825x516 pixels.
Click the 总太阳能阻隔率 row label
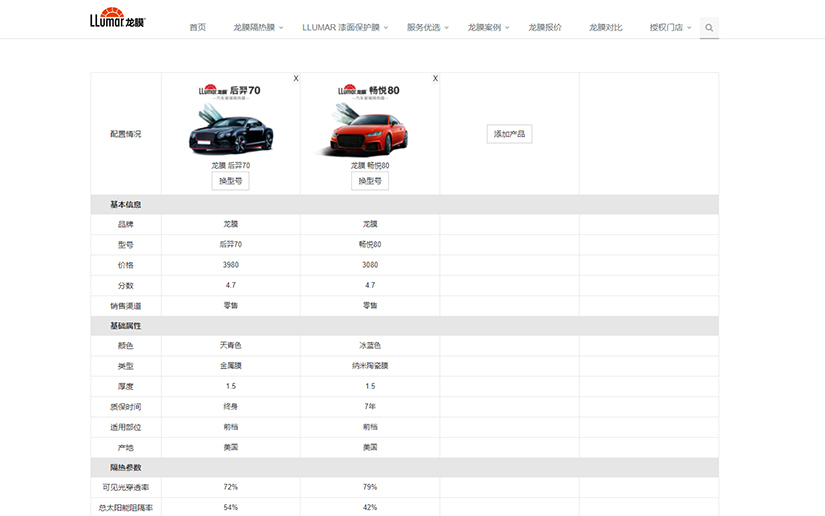pyautogui.click(x=125, y=508)
